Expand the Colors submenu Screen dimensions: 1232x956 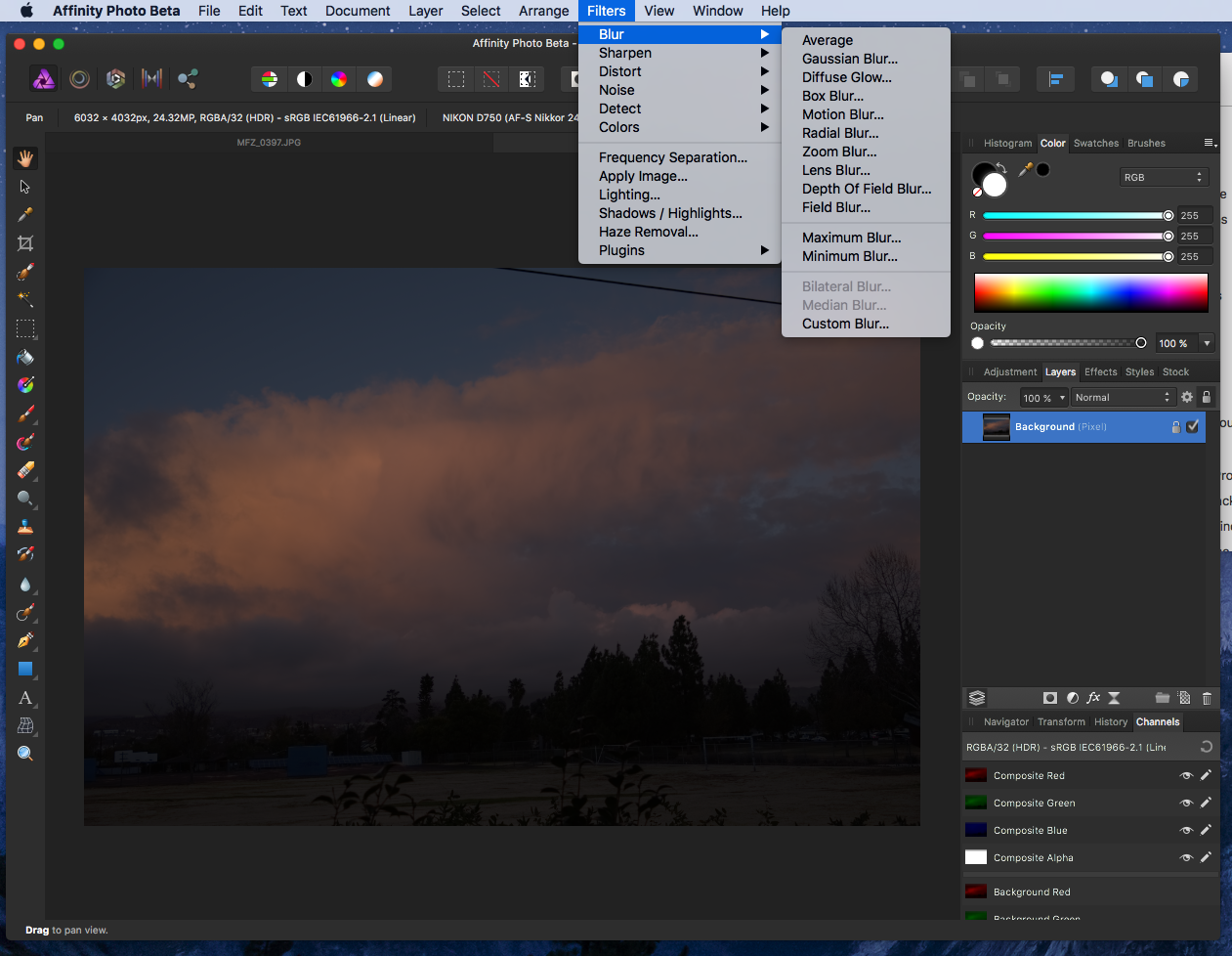[x=680, y=127]
